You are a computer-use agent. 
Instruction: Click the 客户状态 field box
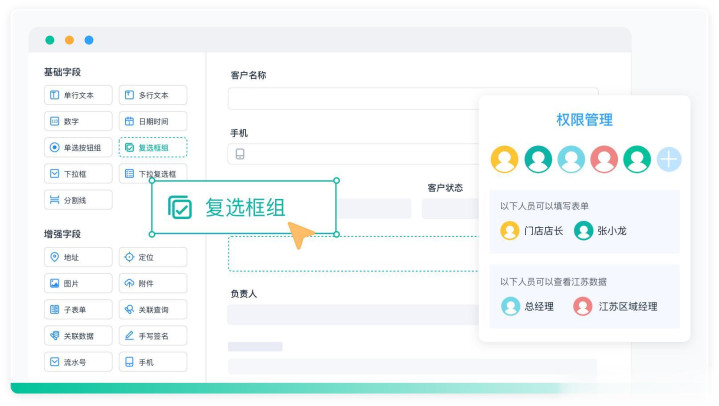pos(448,208)
